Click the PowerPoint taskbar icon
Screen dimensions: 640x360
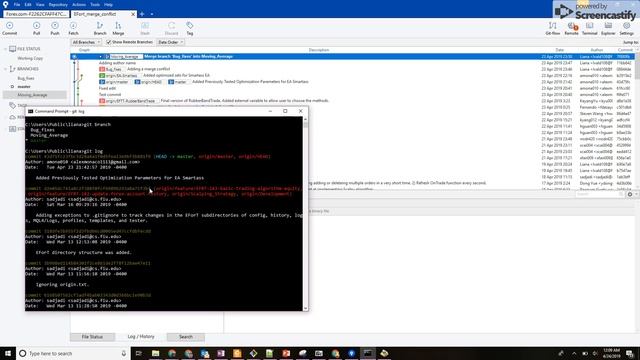[x=286, y=353]
